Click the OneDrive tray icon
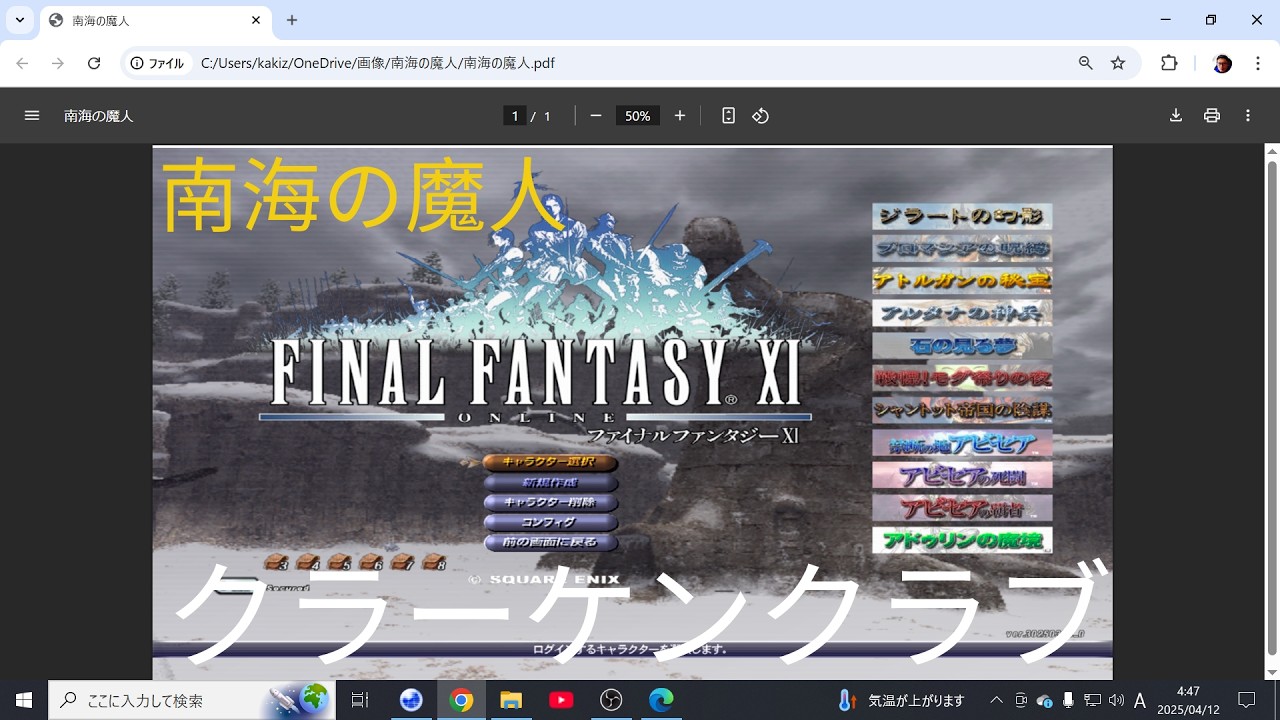1280x720 pixels. [1045, 700]
